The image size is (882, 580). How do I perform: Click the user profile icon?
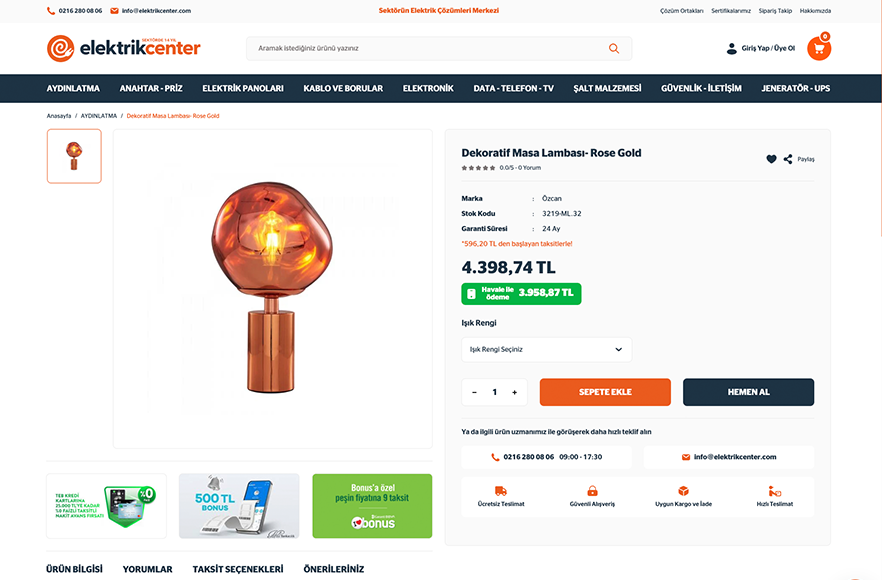[x=731, y=48]
